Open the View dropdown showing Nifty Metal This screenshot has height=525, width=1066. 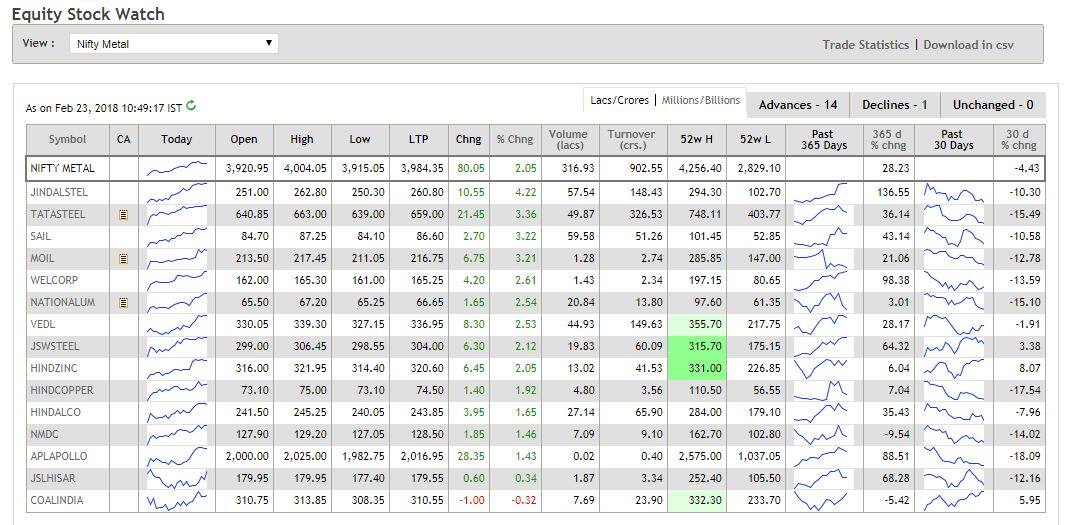174,44
